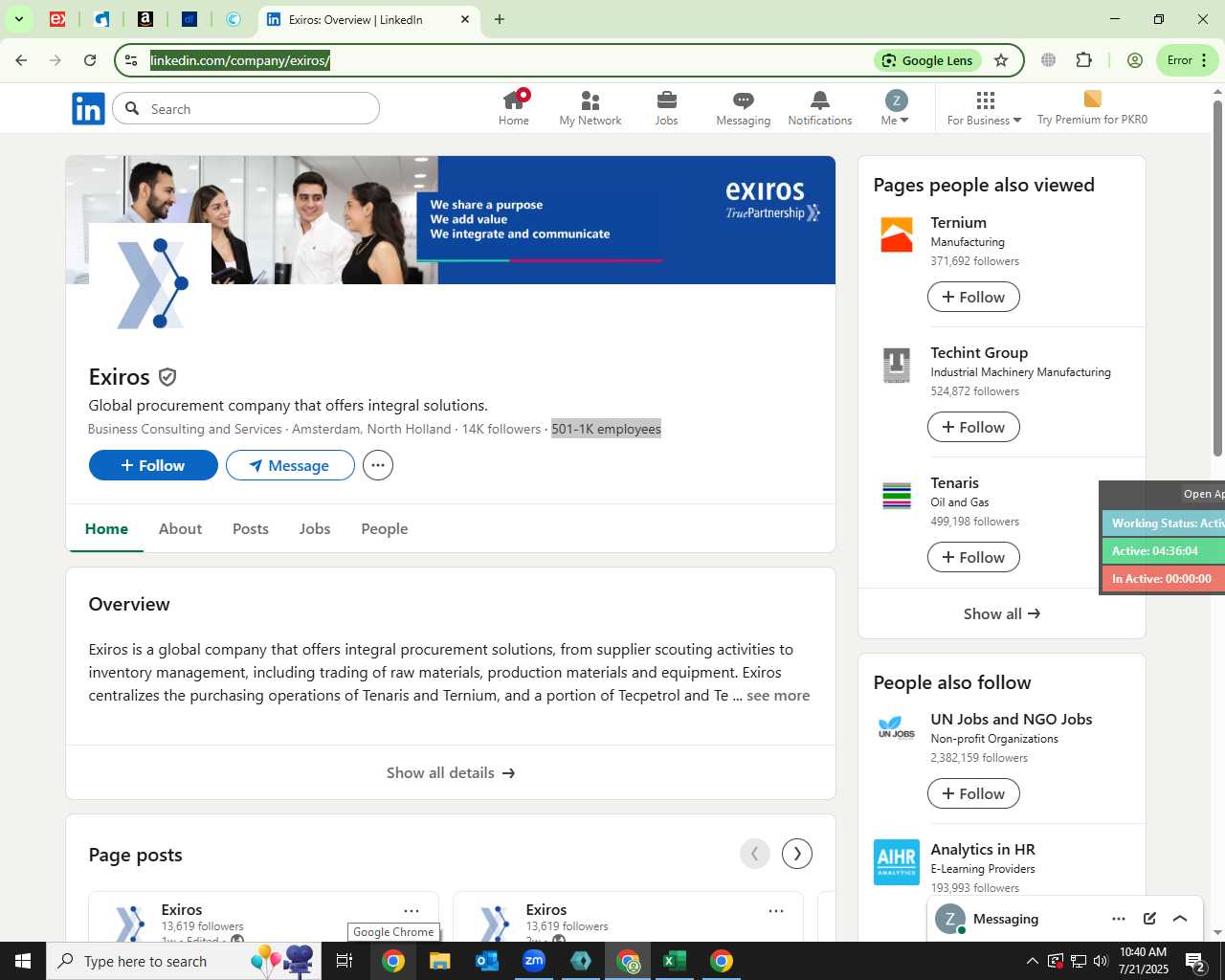This screenshot has height=980, width=1225.
Task: Click the site information icon in address bar
Action: pos(131,60)
